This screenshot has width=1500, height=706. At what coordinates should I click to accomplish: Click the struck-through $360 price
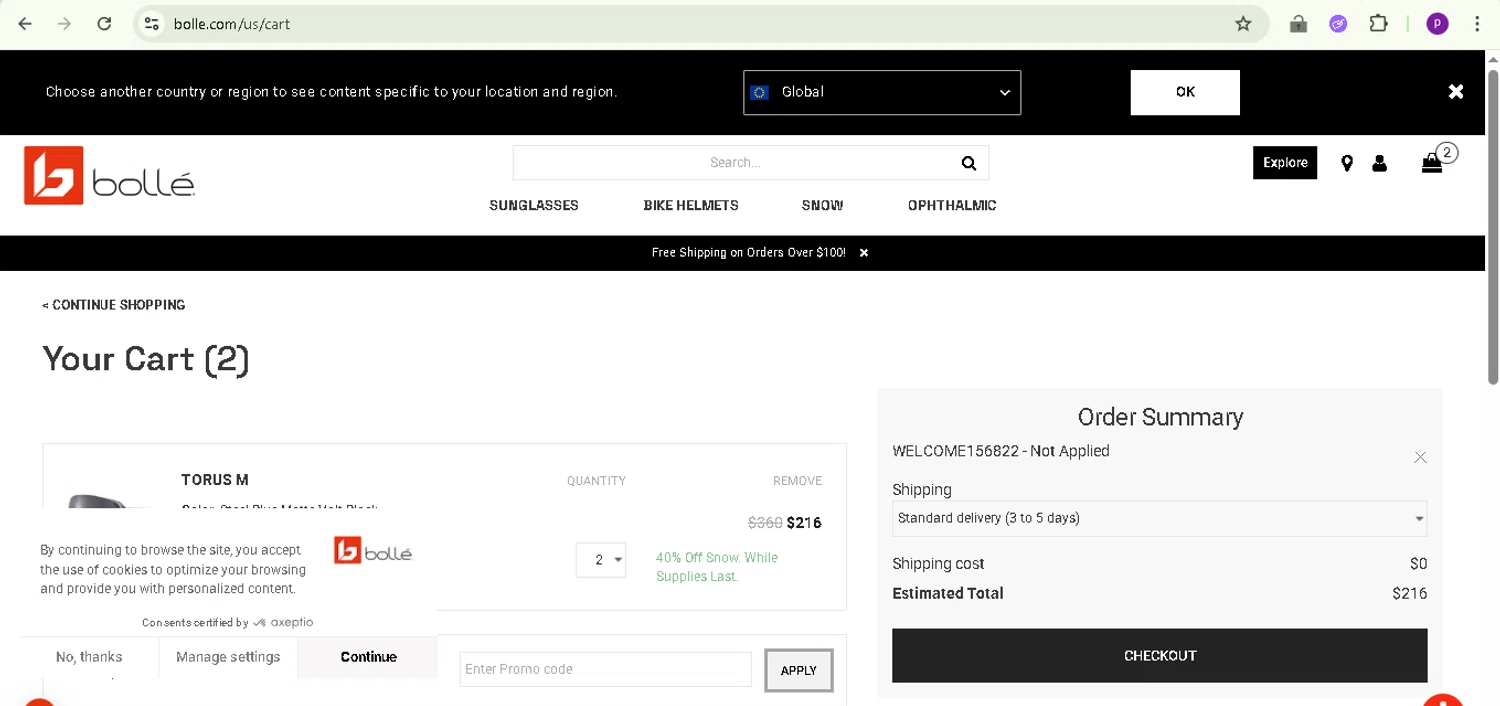point(765,523)
